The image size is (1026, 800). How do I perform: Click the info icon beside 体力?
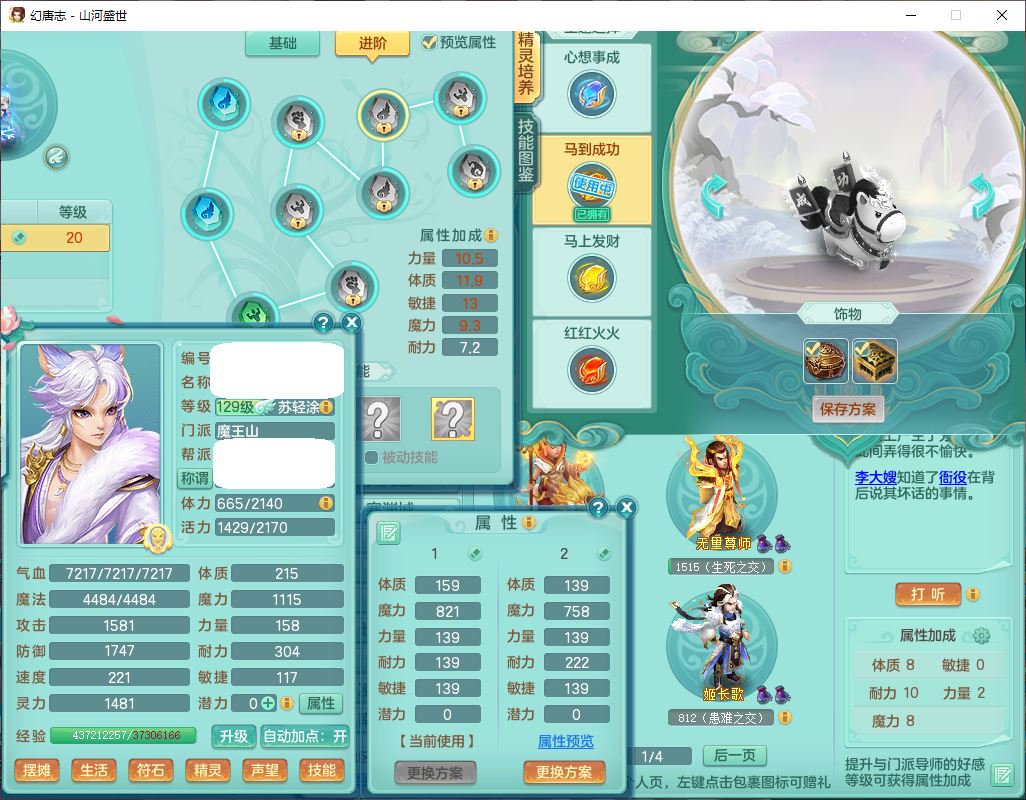[325, 503]
